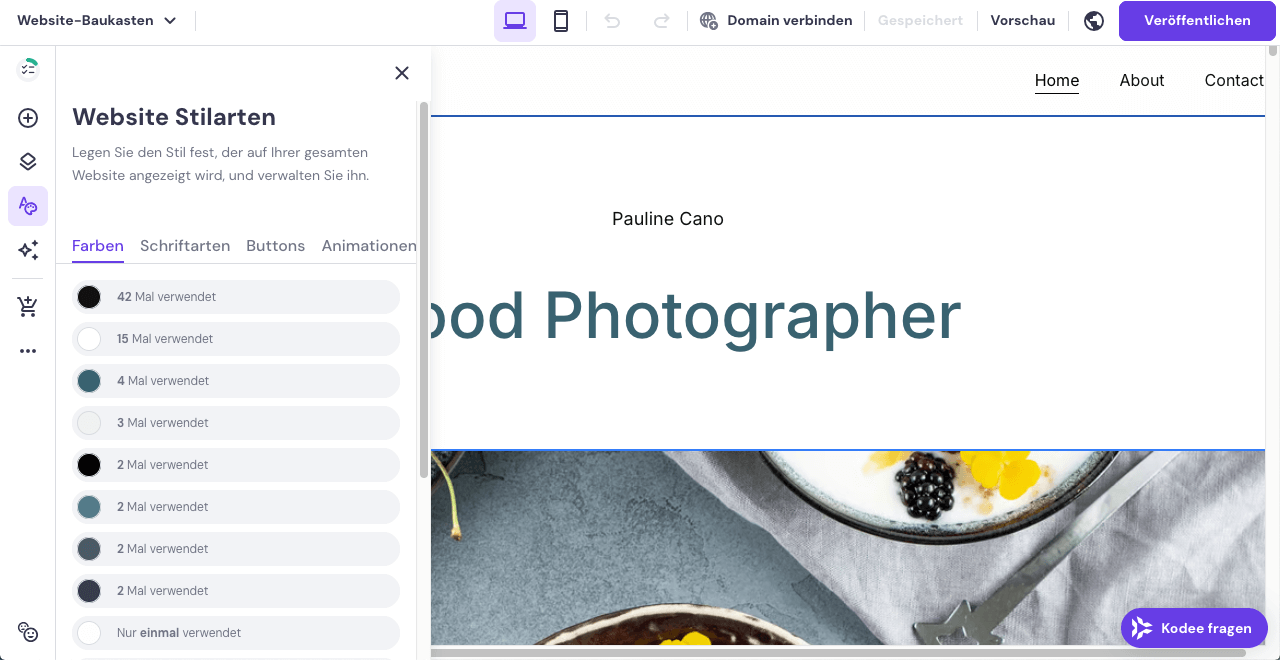Select the color used 42 Mal

[x=236, y=297]
